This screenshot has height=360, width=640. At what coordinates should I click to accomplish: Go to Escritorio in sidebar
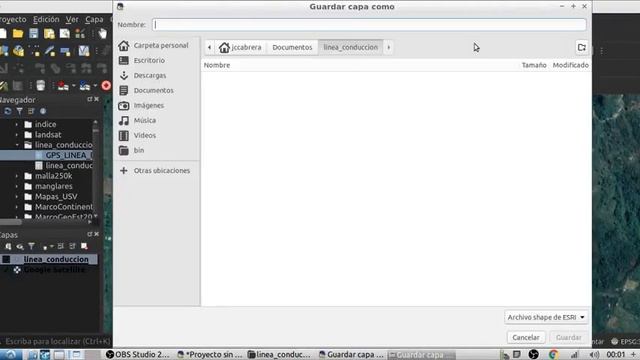(157, 60)
